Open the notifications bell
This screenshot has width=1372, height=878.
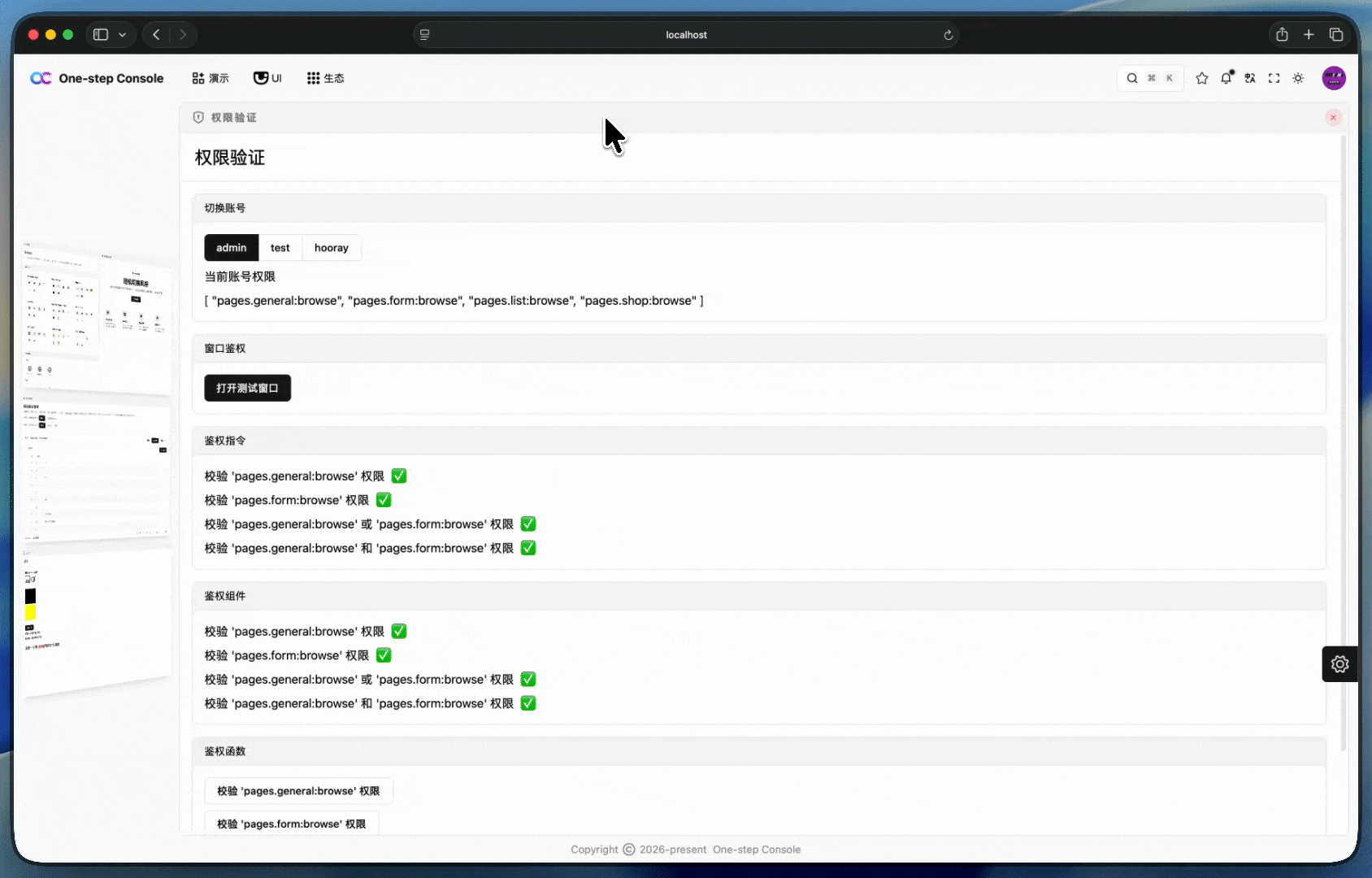pos(1227,78)
